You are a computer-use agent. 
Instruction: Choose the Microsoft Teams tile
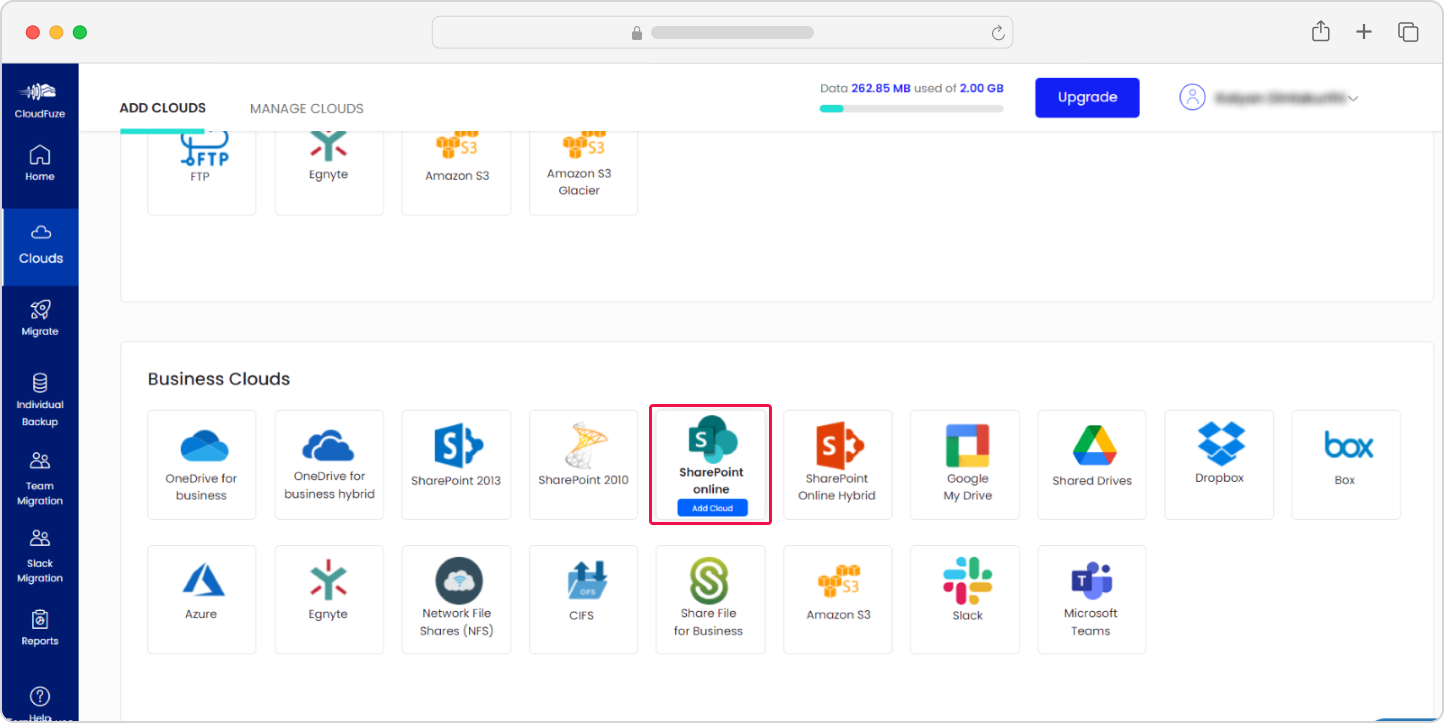click(x=1092, y=600)
